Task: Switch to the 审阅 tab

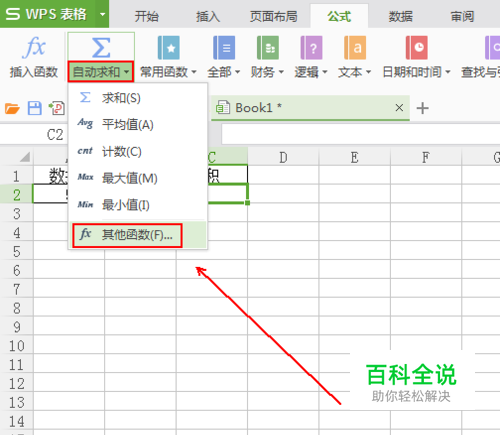Action: 462,16
